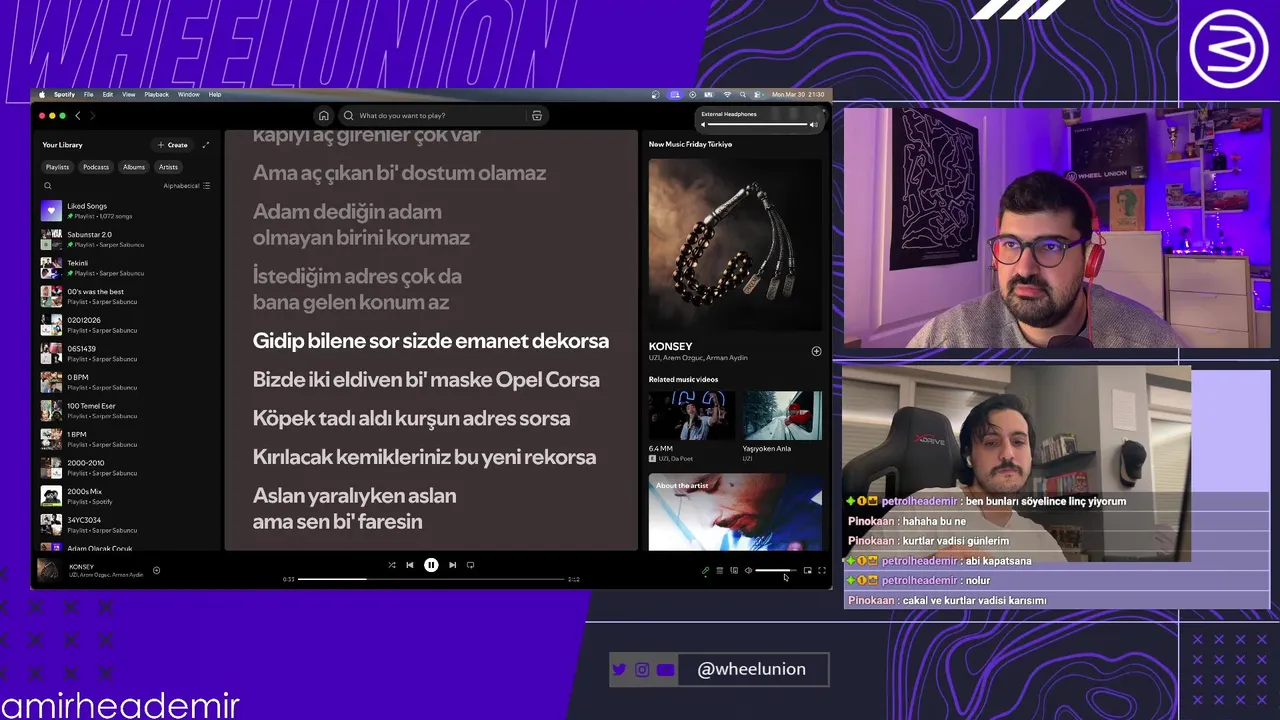The width and height of the screenshot is (1280, 720).
Task: Jump to lyric 'Köpek tadı aldı kurşun'
Action: 411,418
